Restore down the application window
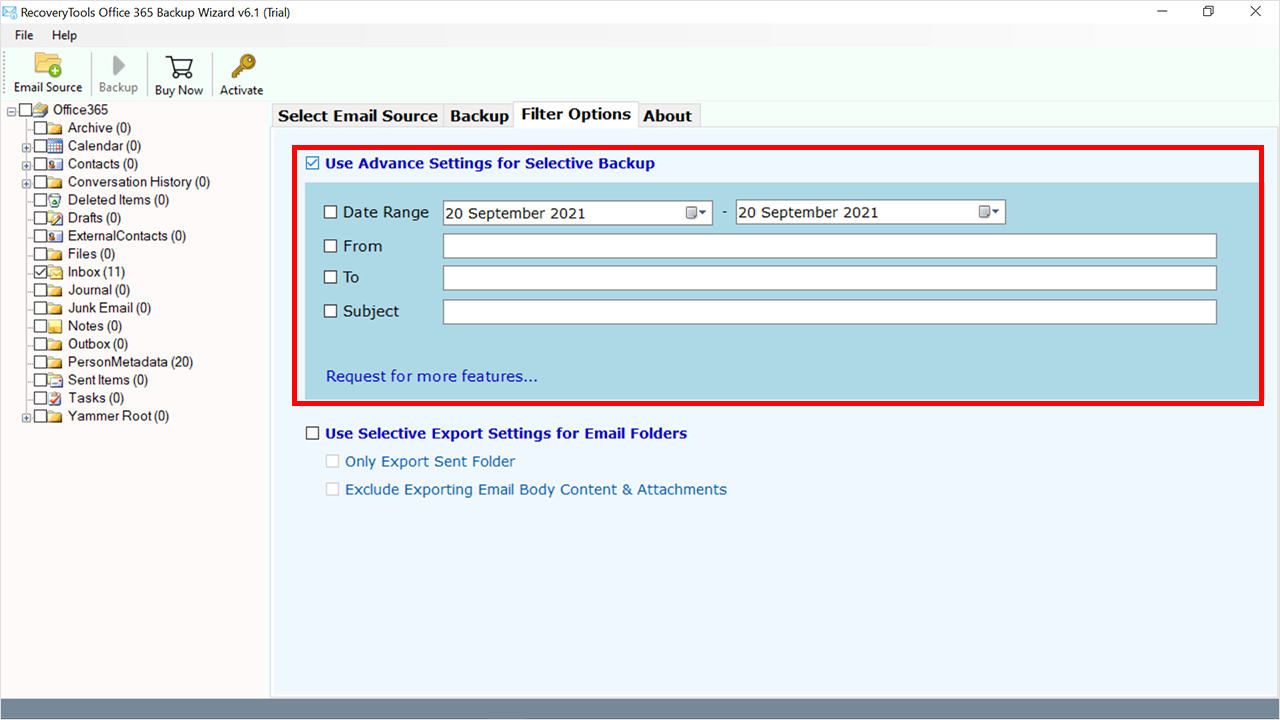The width and height of the screenshot is (1280, 720). (1208, 11)
